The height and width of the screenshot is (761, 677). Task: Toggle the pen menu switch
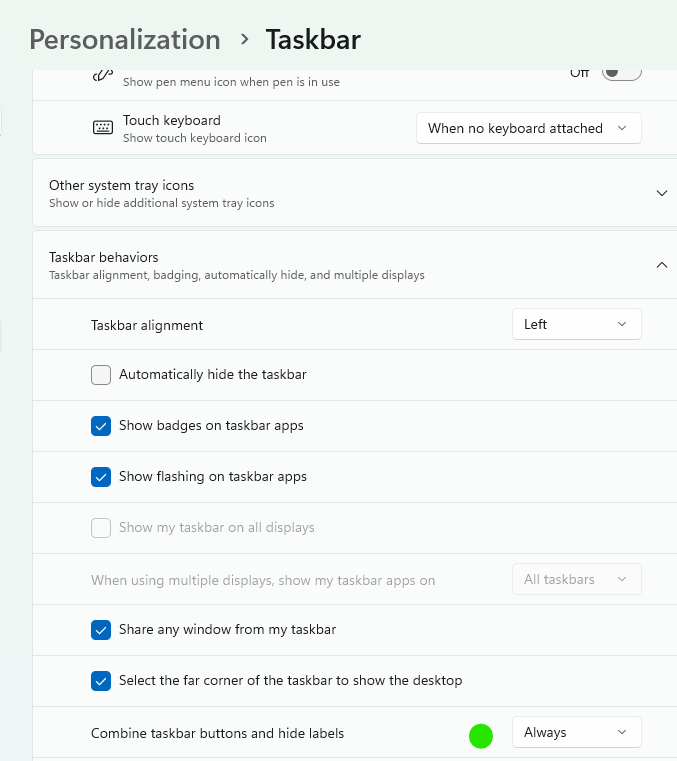pos(621,73)
